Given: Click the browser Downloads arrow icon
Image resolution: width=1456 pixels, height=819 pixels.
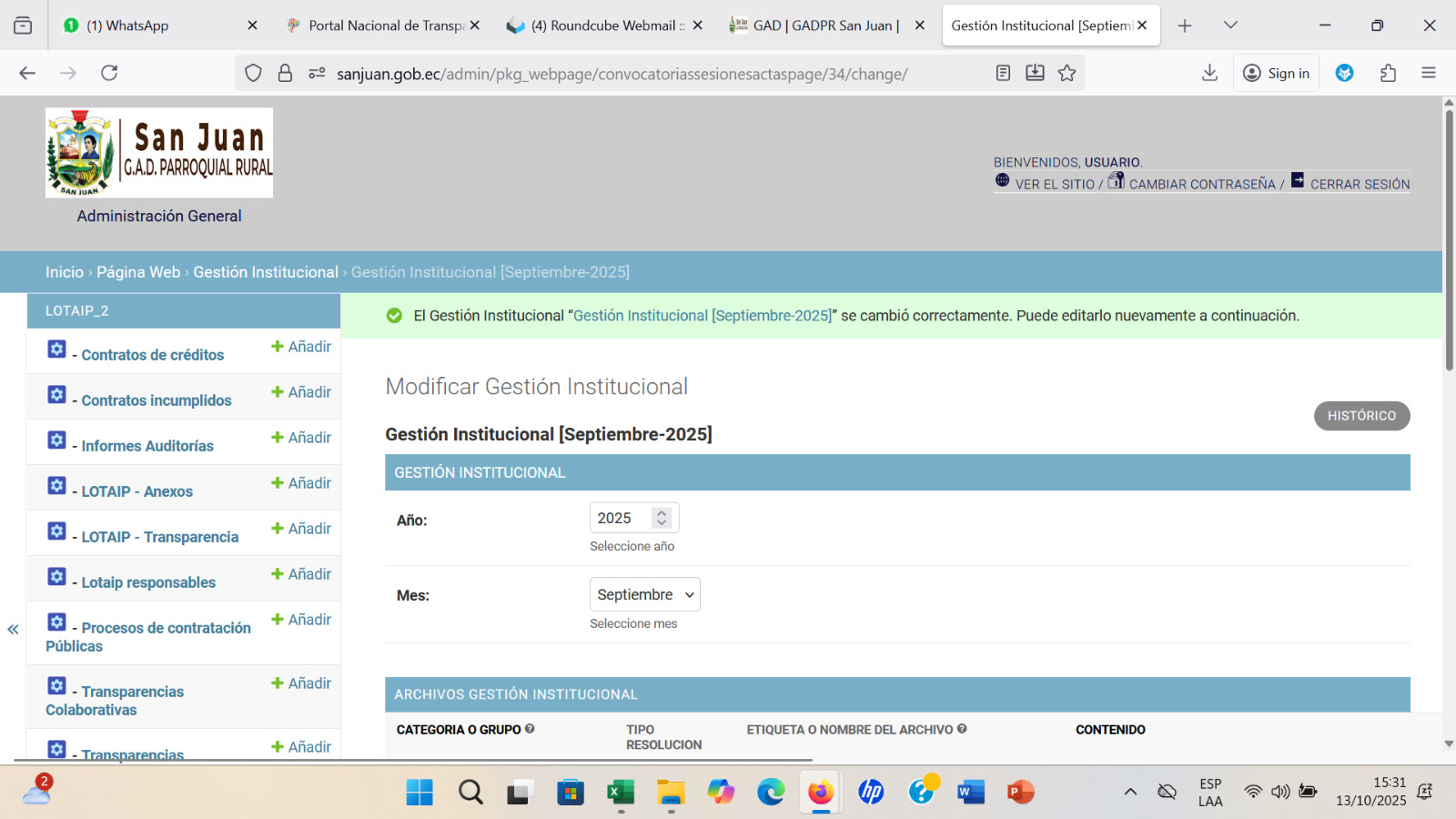Looking at the screenshot, I should 1209,74.
